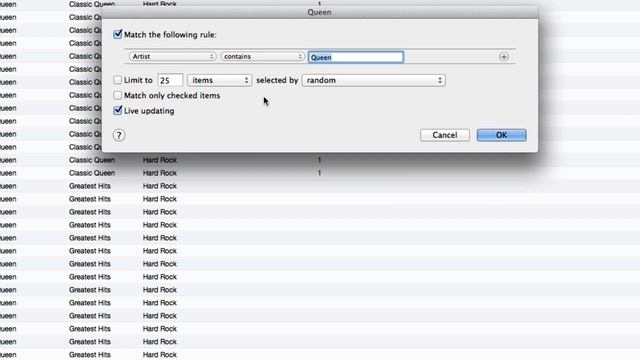This screenshot has height=360, width=640.
Task: Confirm the smart playlist with OK
Action: point(501,135)
